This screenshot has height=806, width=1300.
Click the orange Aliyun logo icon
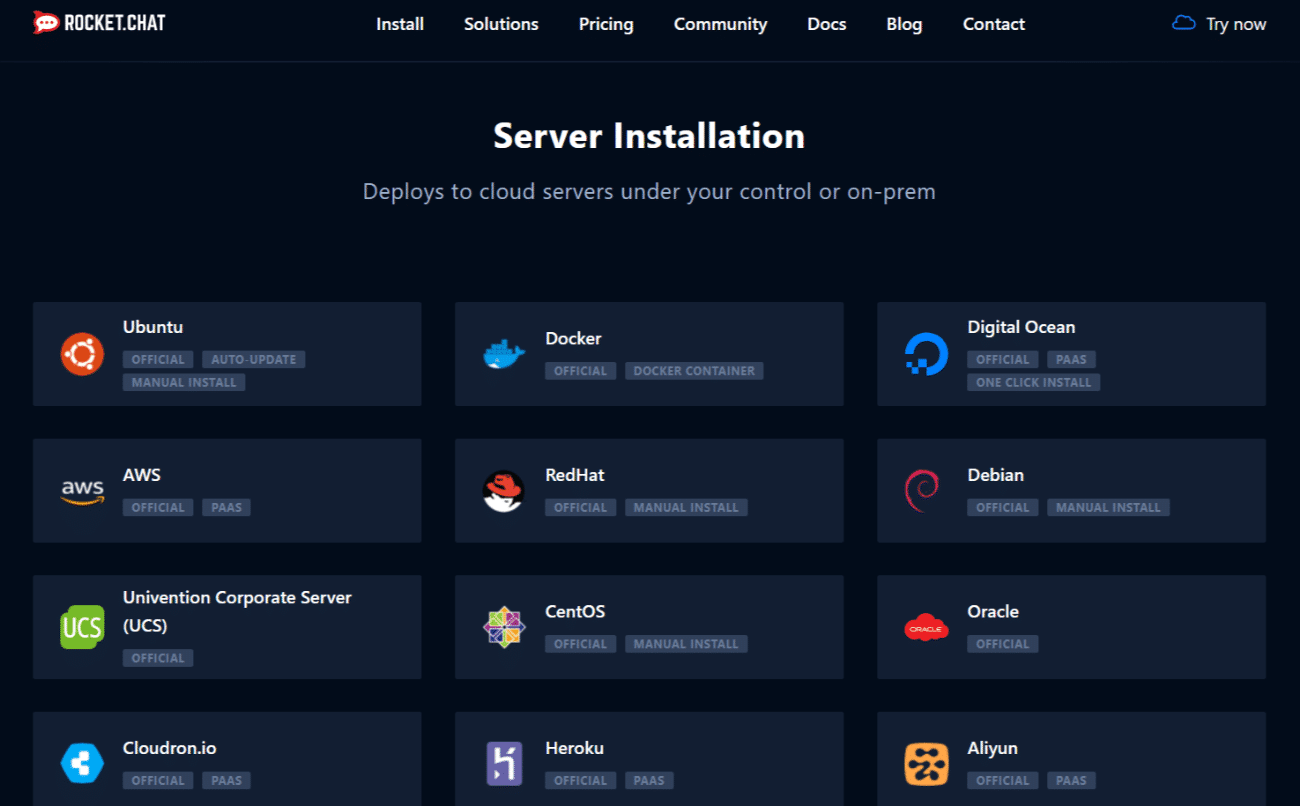(x=926, y=762)
